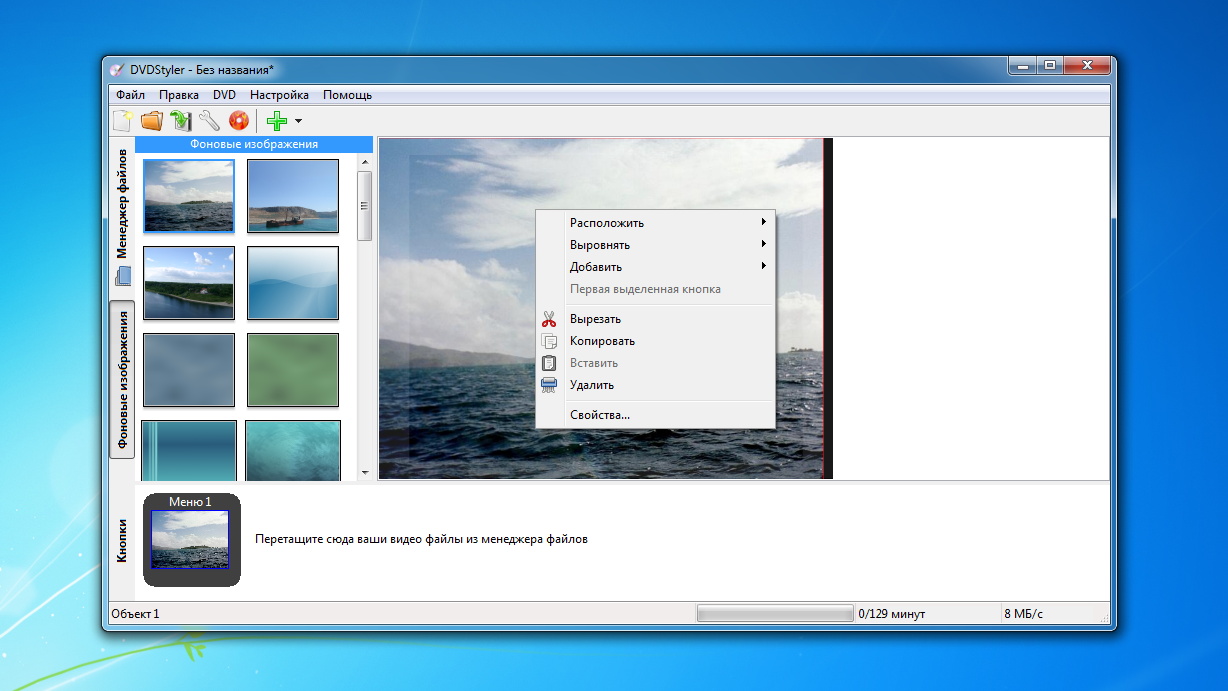The image size is (1228, 691).
Task: Click the shredder icon beside Удалить
Action: (x=548, y=385)
